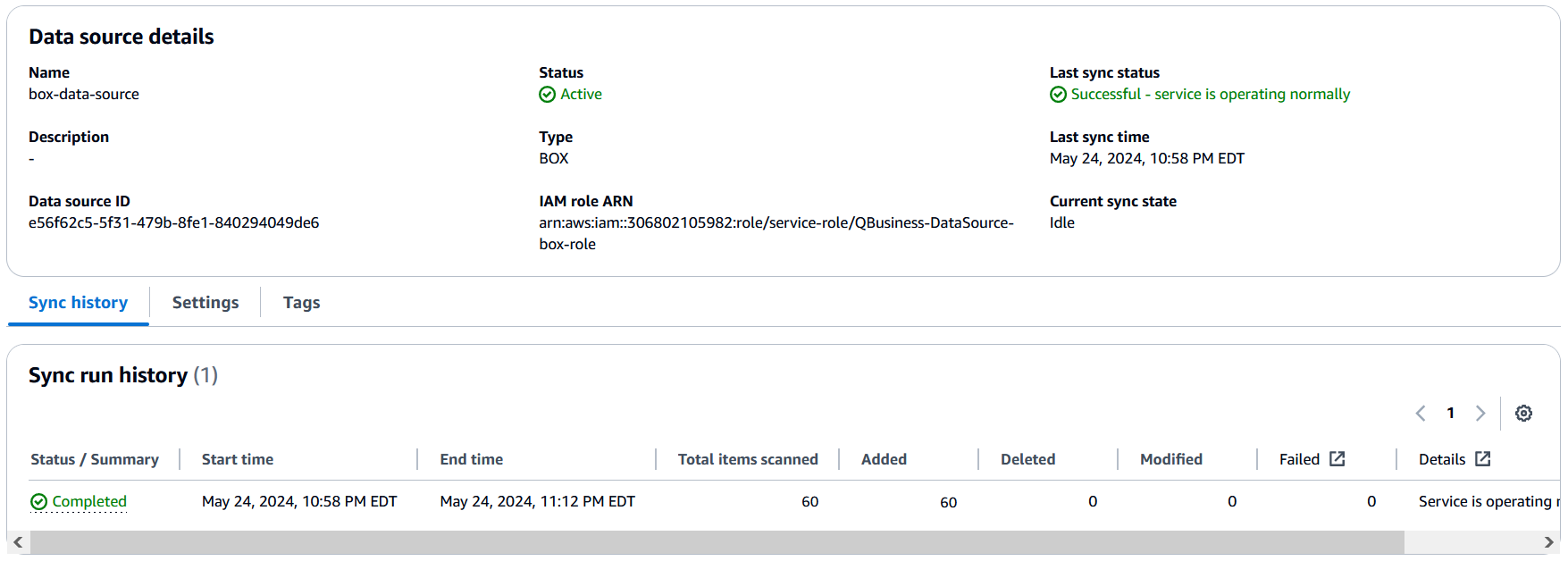Click the Data source ID value e56f62c5

(x=174, y=223)
